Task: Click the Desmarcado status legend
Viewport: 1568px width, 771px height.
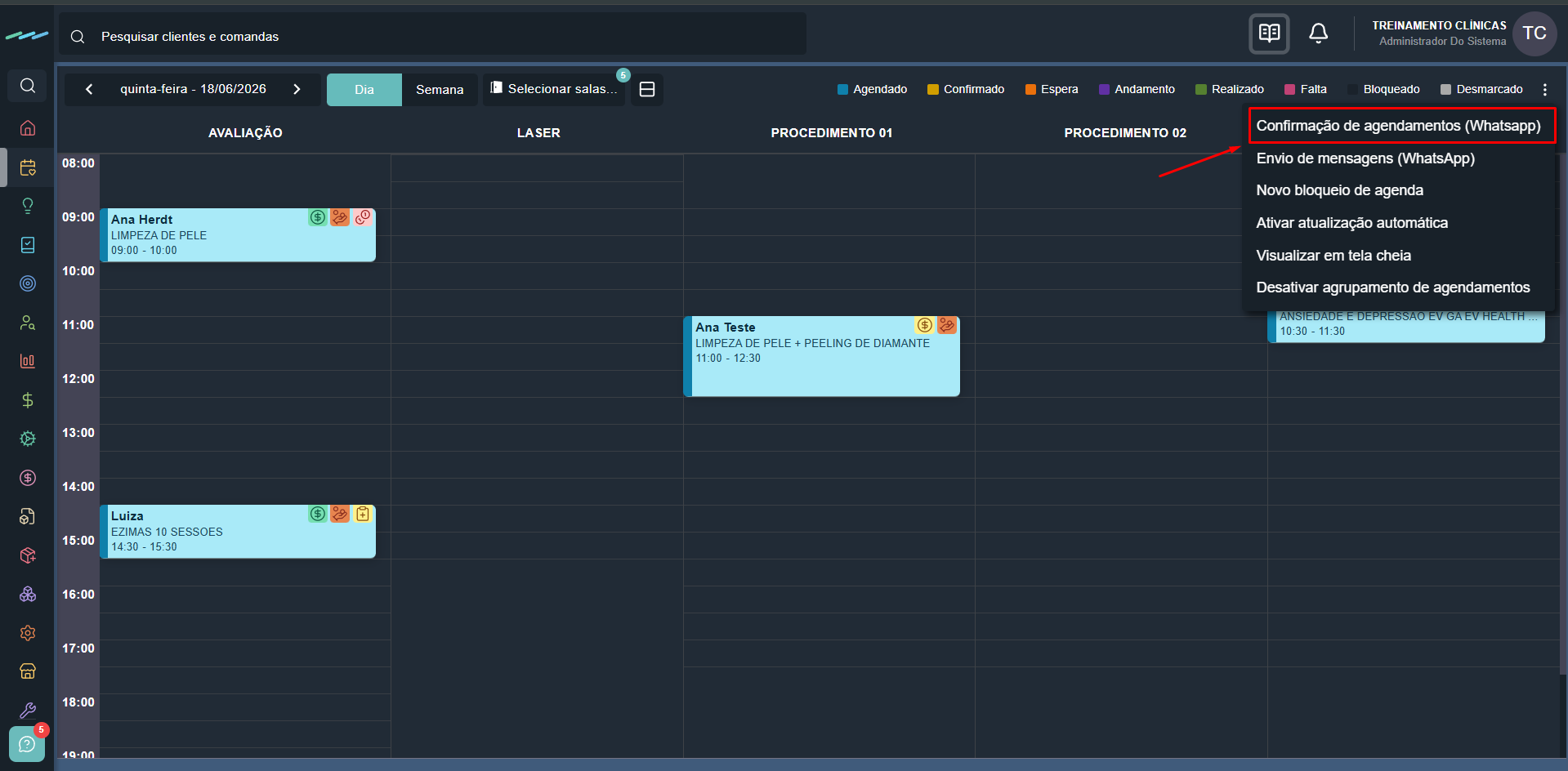Action: (1481, 90)
